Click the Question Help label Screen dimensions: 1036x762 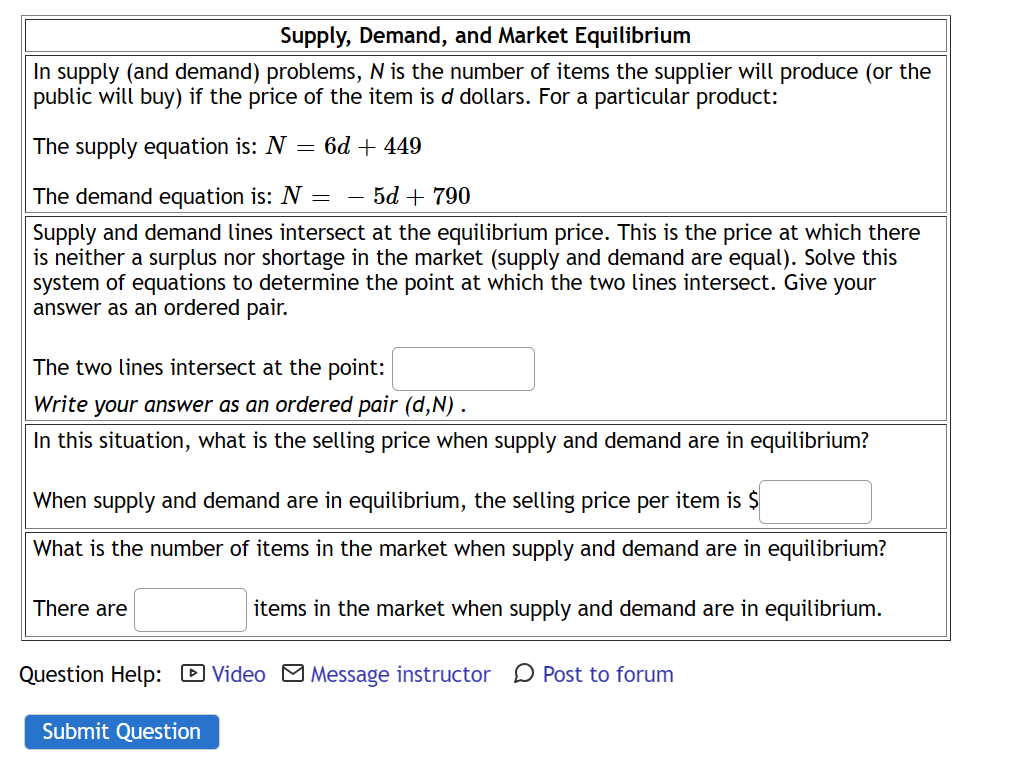pyautogui.click(x=90, y=674)
